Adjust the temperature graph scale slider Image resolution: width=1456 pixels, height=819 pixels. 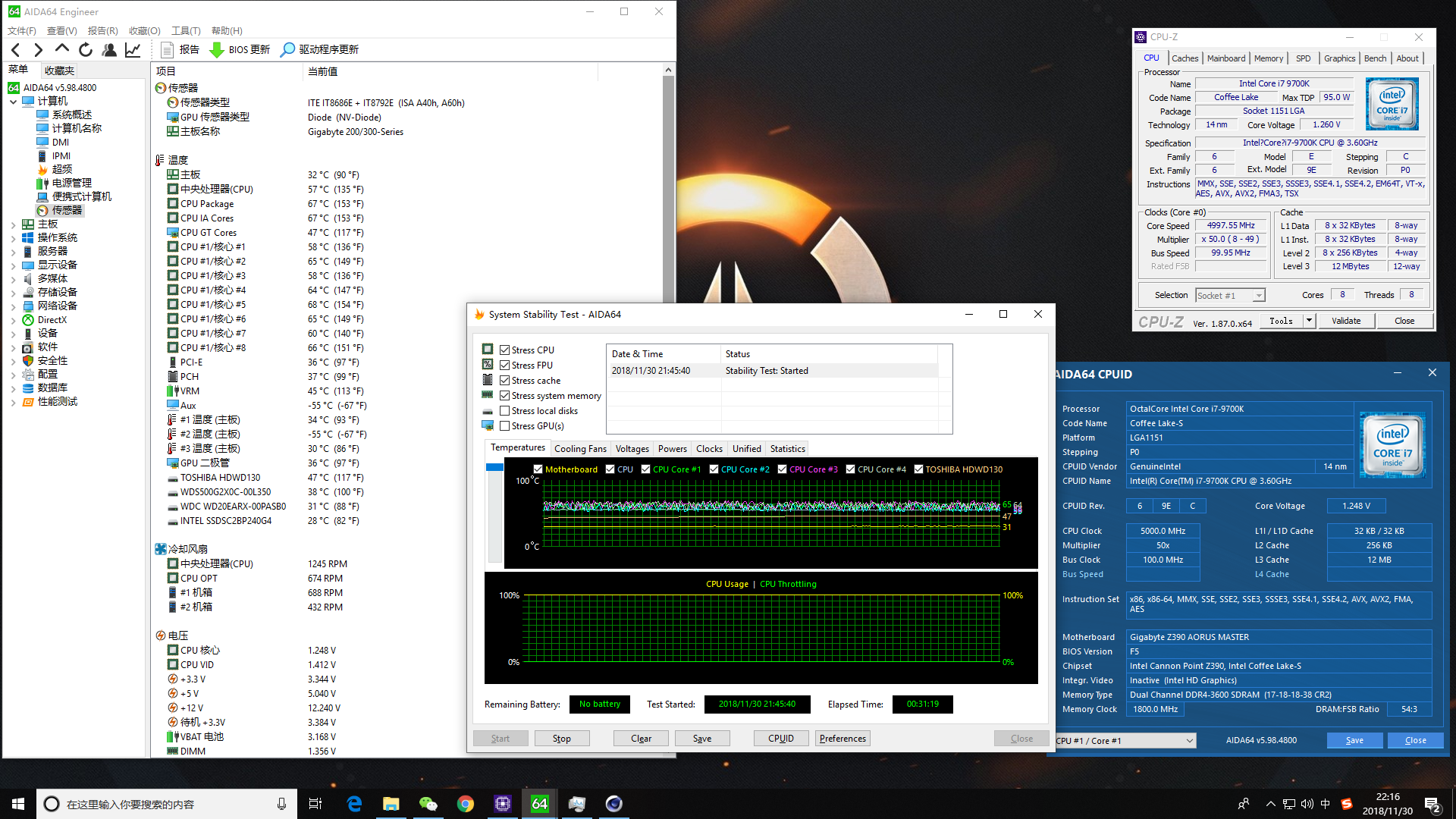pos(496,468)
